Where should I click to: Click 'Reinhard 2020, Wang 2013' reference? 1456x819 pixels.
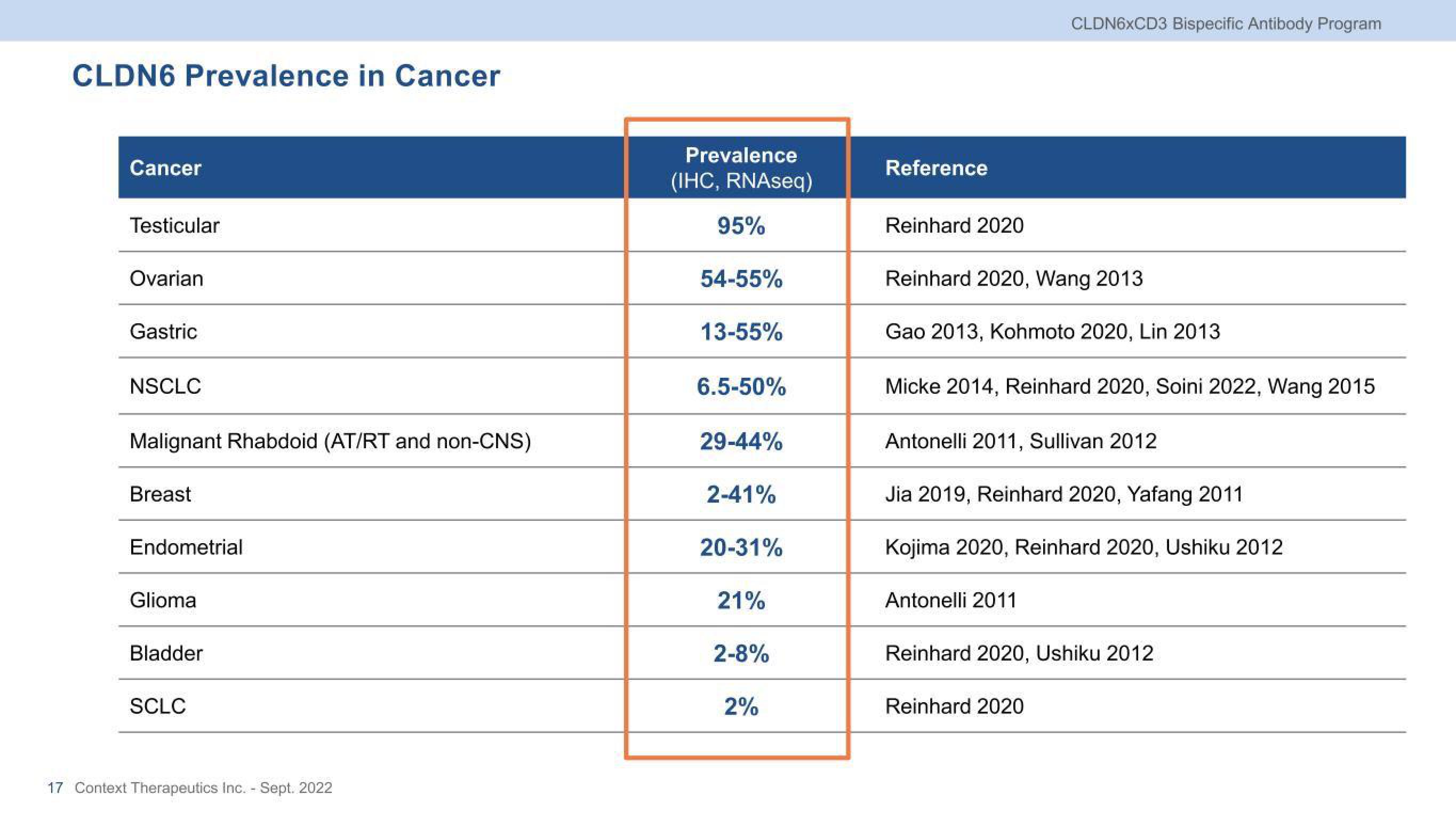(1014, 279)
